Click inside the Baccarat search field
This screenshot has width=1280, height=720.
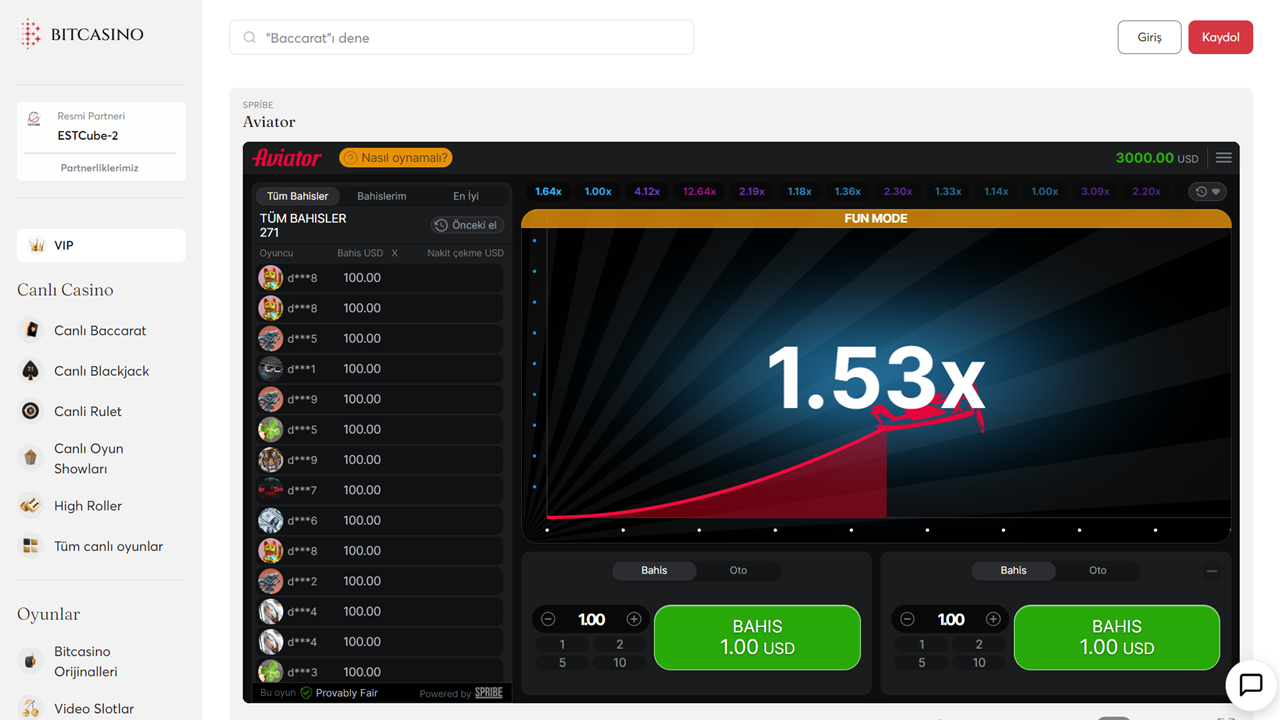[461, 38]
